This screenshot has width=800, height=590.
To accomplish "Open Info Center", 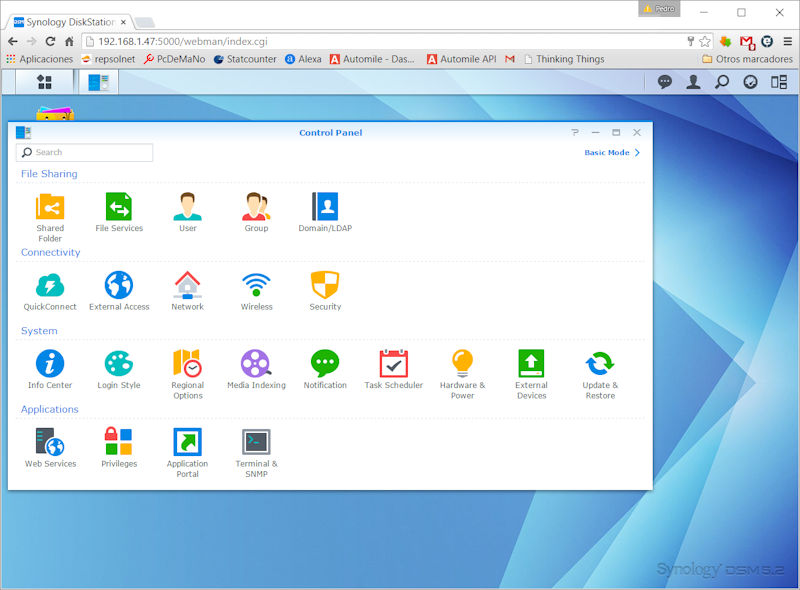I will (50, 370).
